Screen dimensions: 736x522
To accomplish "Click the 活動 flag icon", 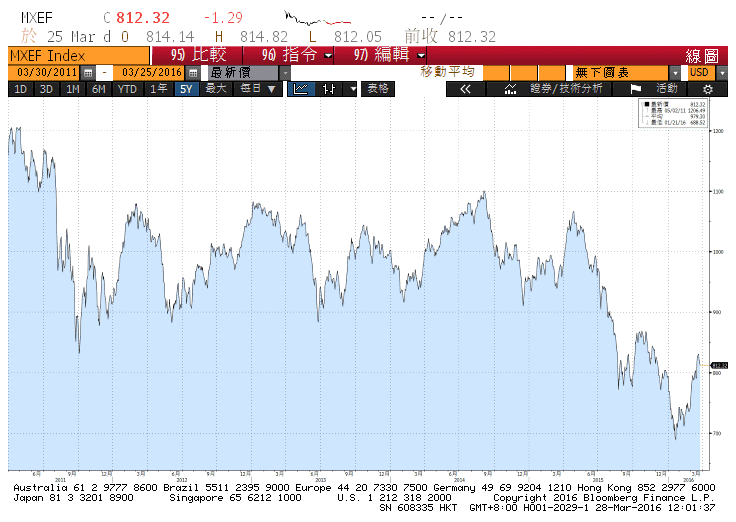I will 636,89.
